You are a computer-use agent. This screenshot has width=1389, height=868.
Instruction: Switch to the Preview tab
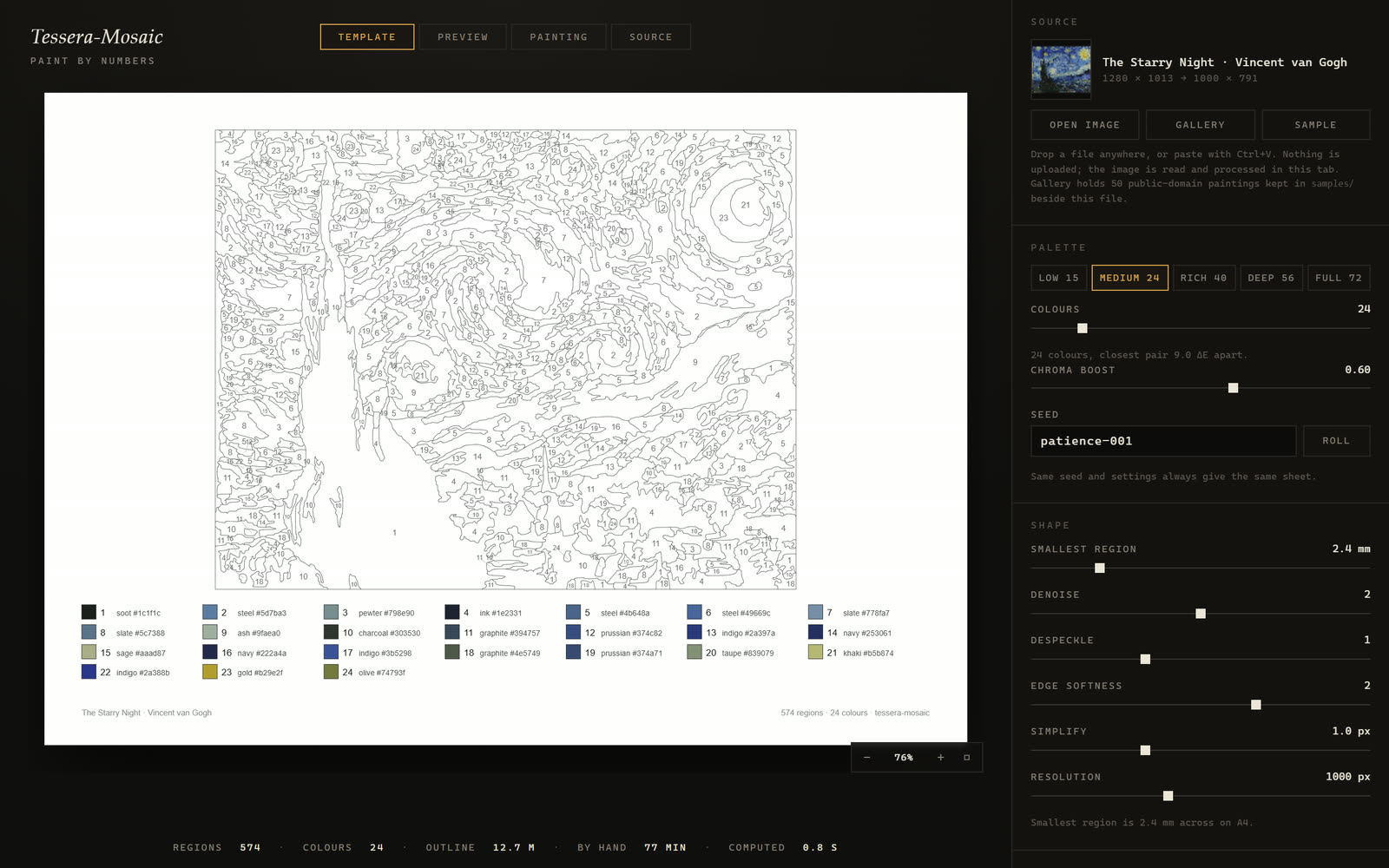[x=463, y=36]
